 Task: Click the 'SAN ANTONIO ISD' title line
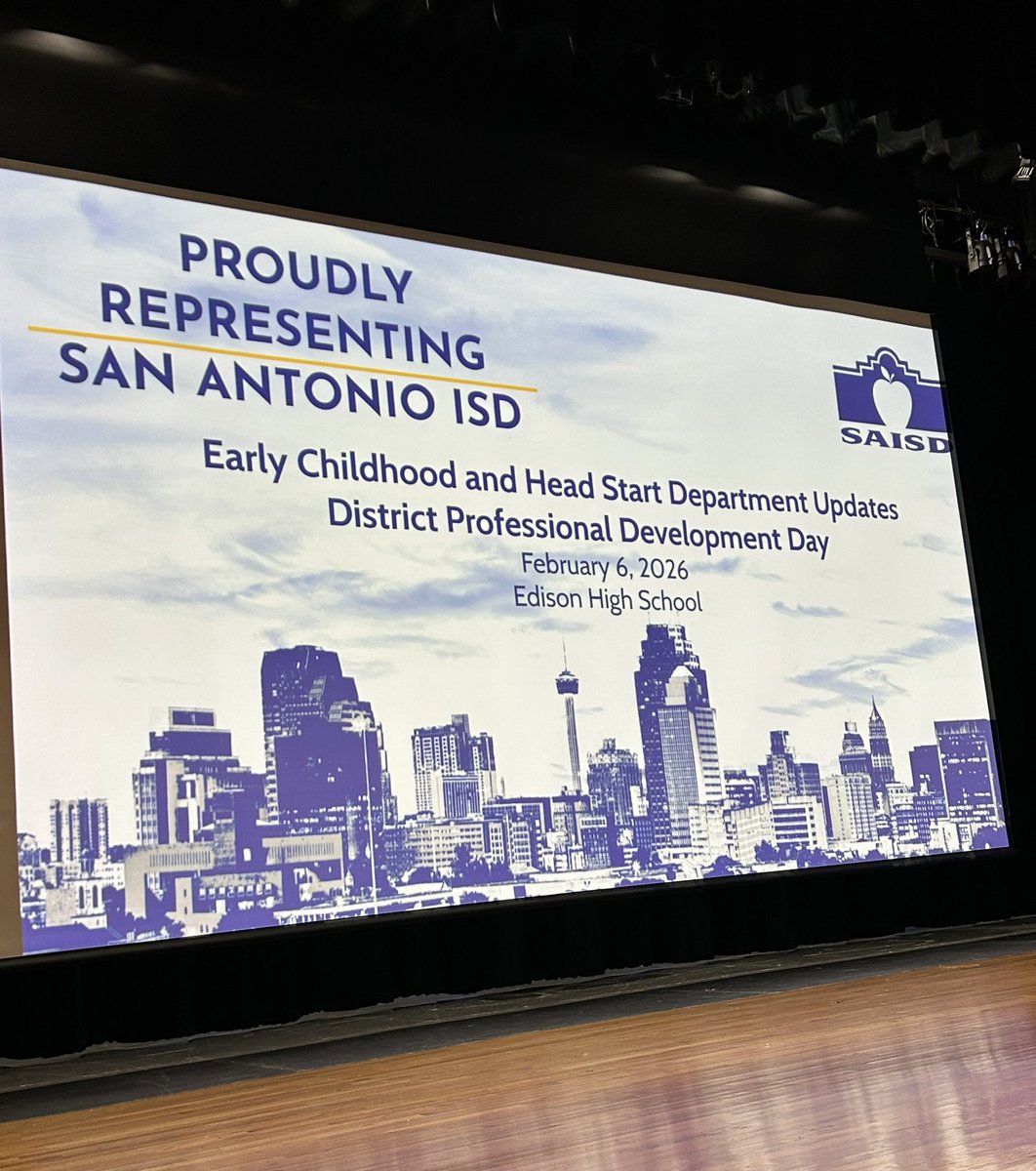[x=290, y=384]
